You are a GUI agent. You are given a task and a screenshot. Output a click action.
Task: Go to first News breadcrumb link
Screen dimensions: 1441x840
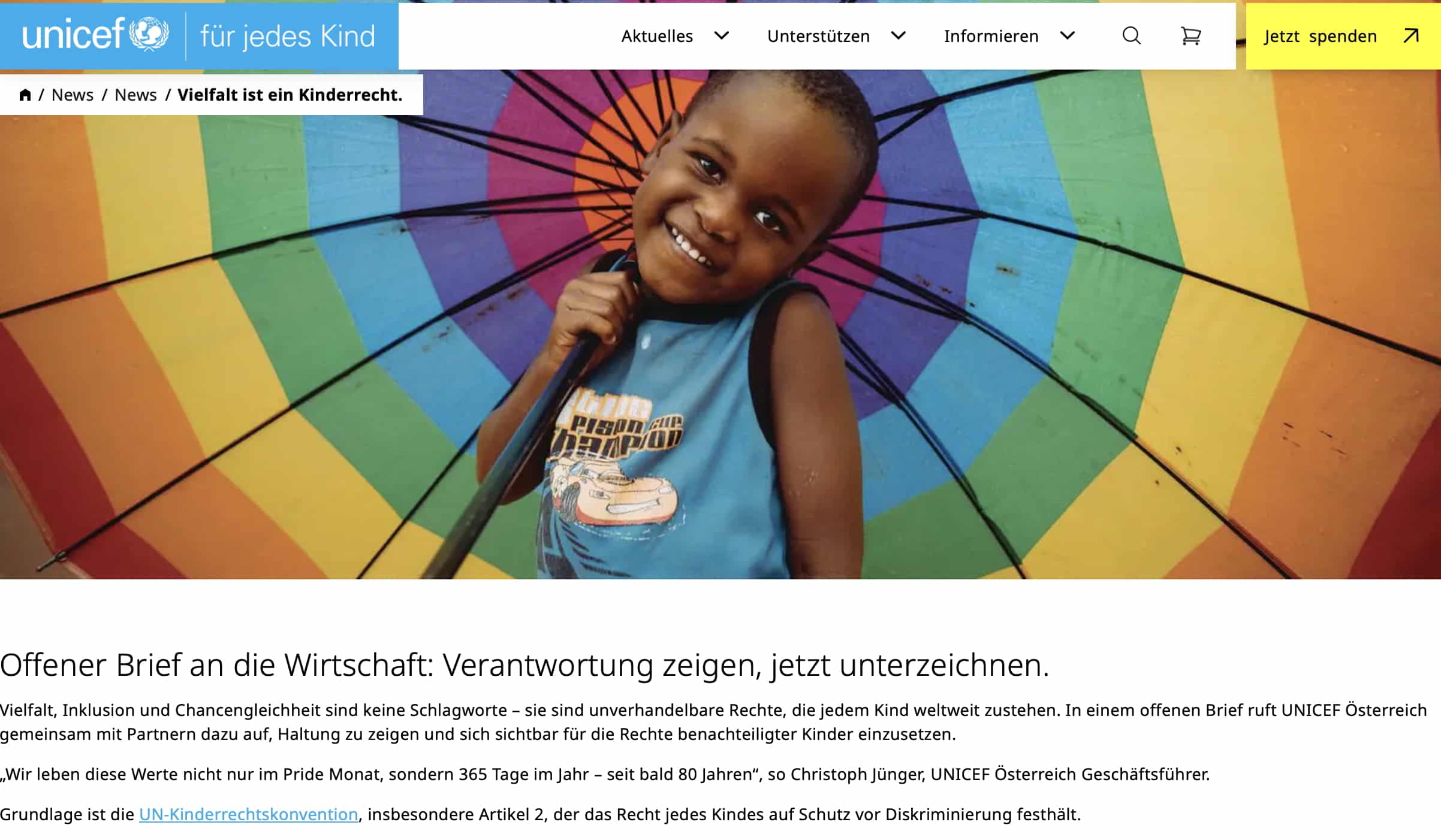pos(73,95)
